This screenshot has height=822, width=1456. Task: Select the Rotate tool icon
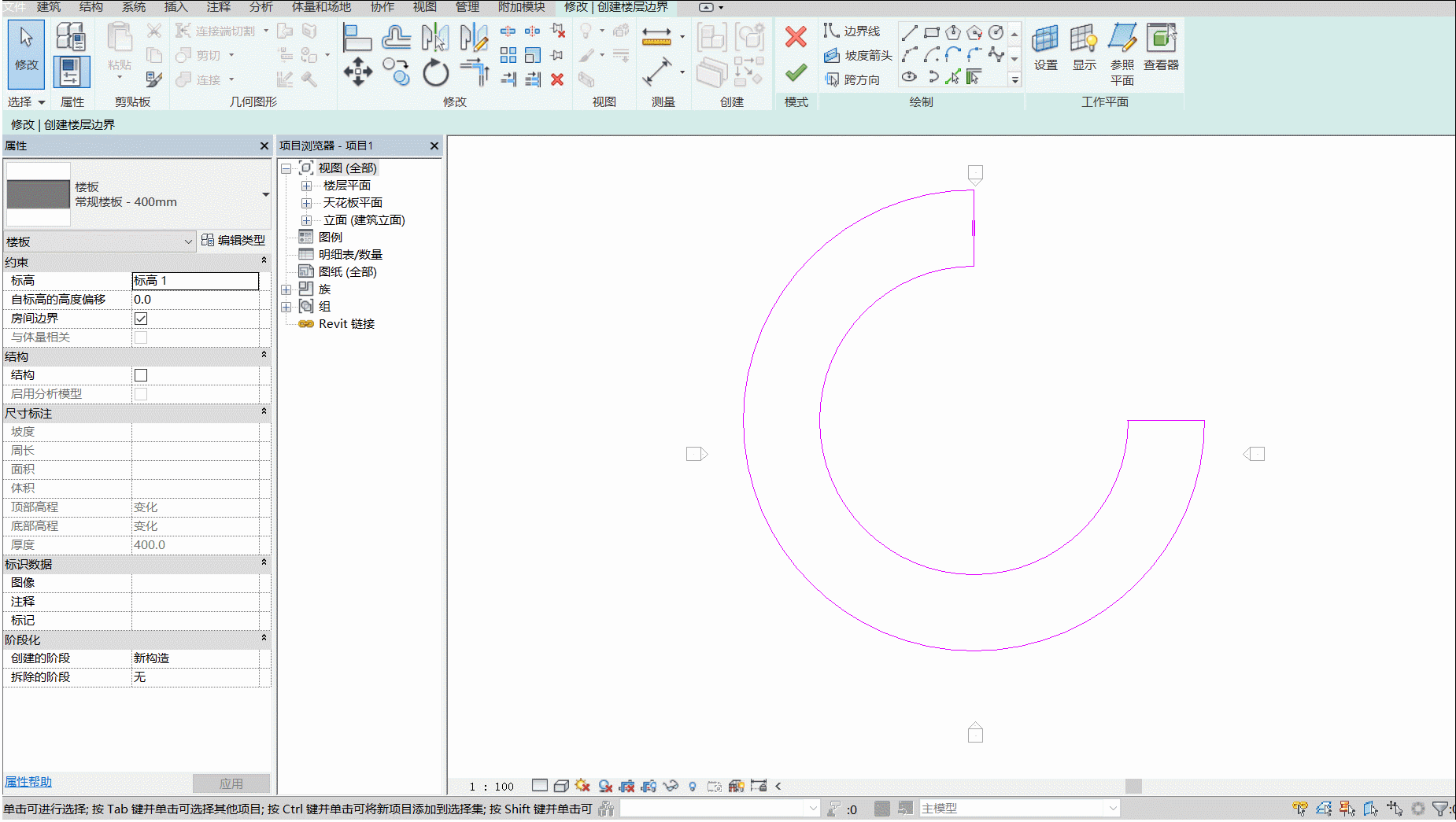435,73
